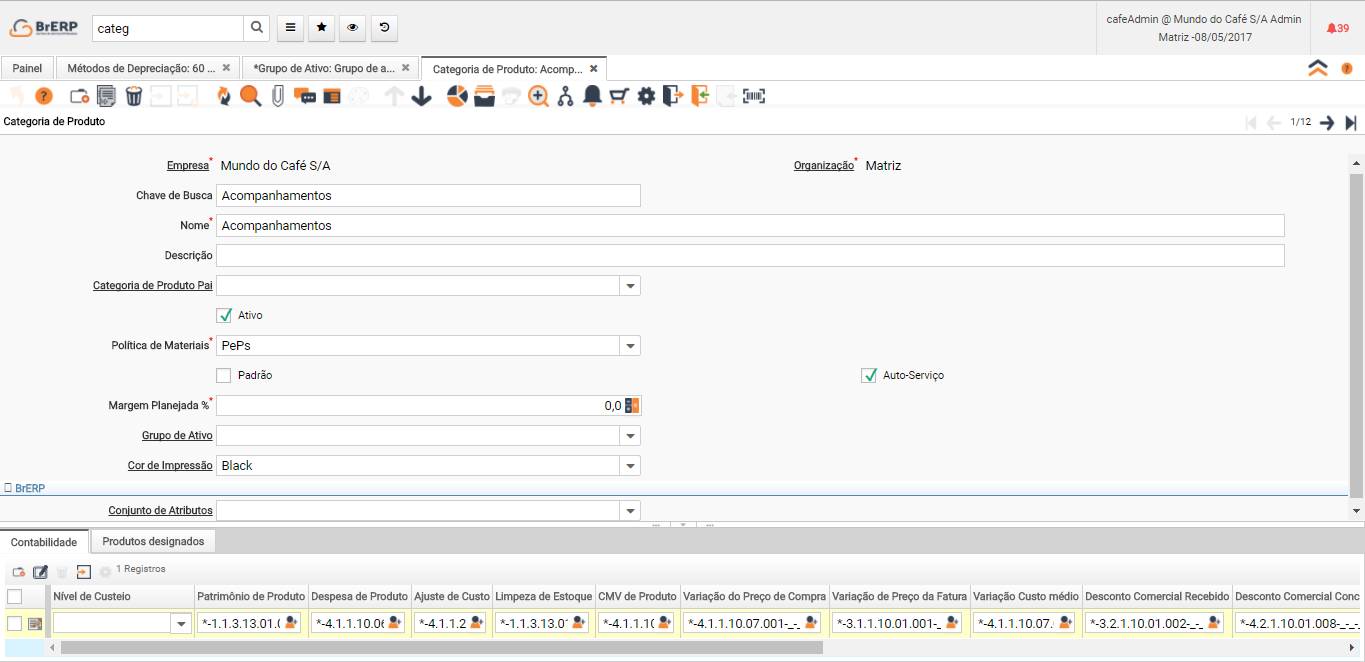Click the search magnifier next to search box
The image size is (1365, 662).
point(257,28)
